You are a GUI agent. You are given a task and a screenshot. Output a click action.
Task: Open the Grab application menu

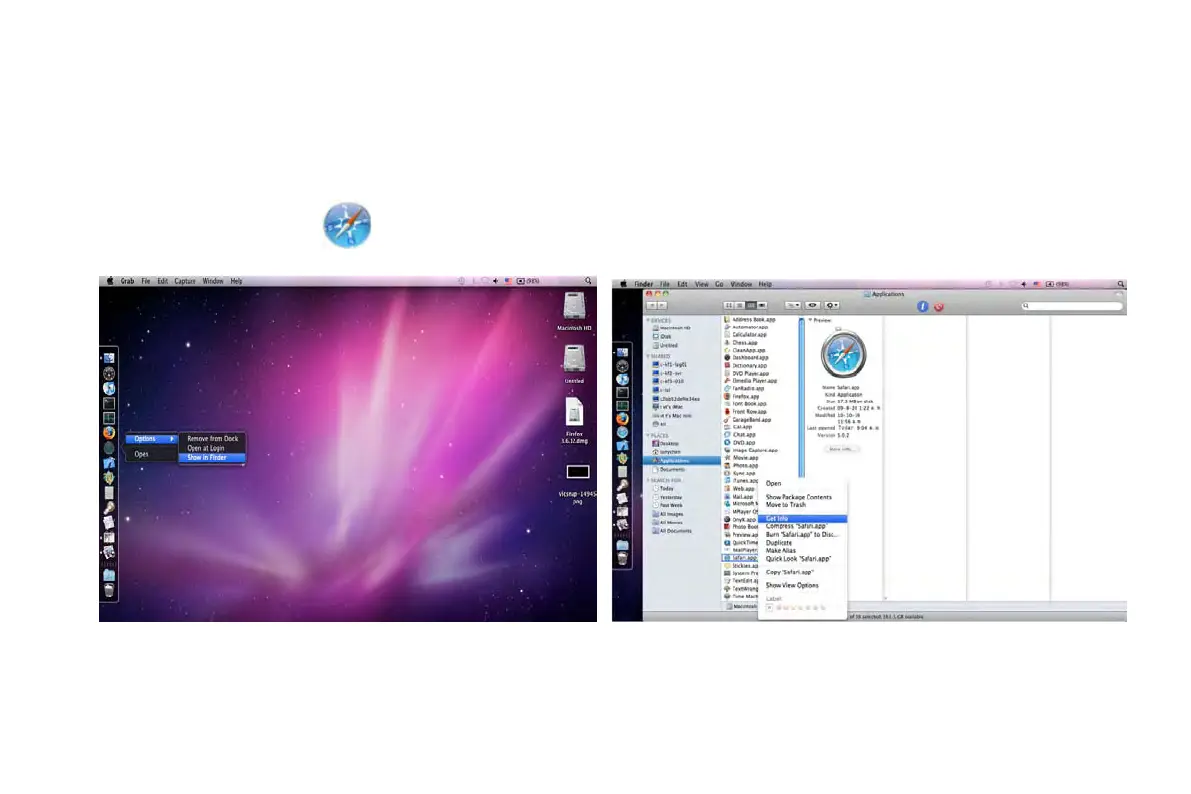coord(127,281)
